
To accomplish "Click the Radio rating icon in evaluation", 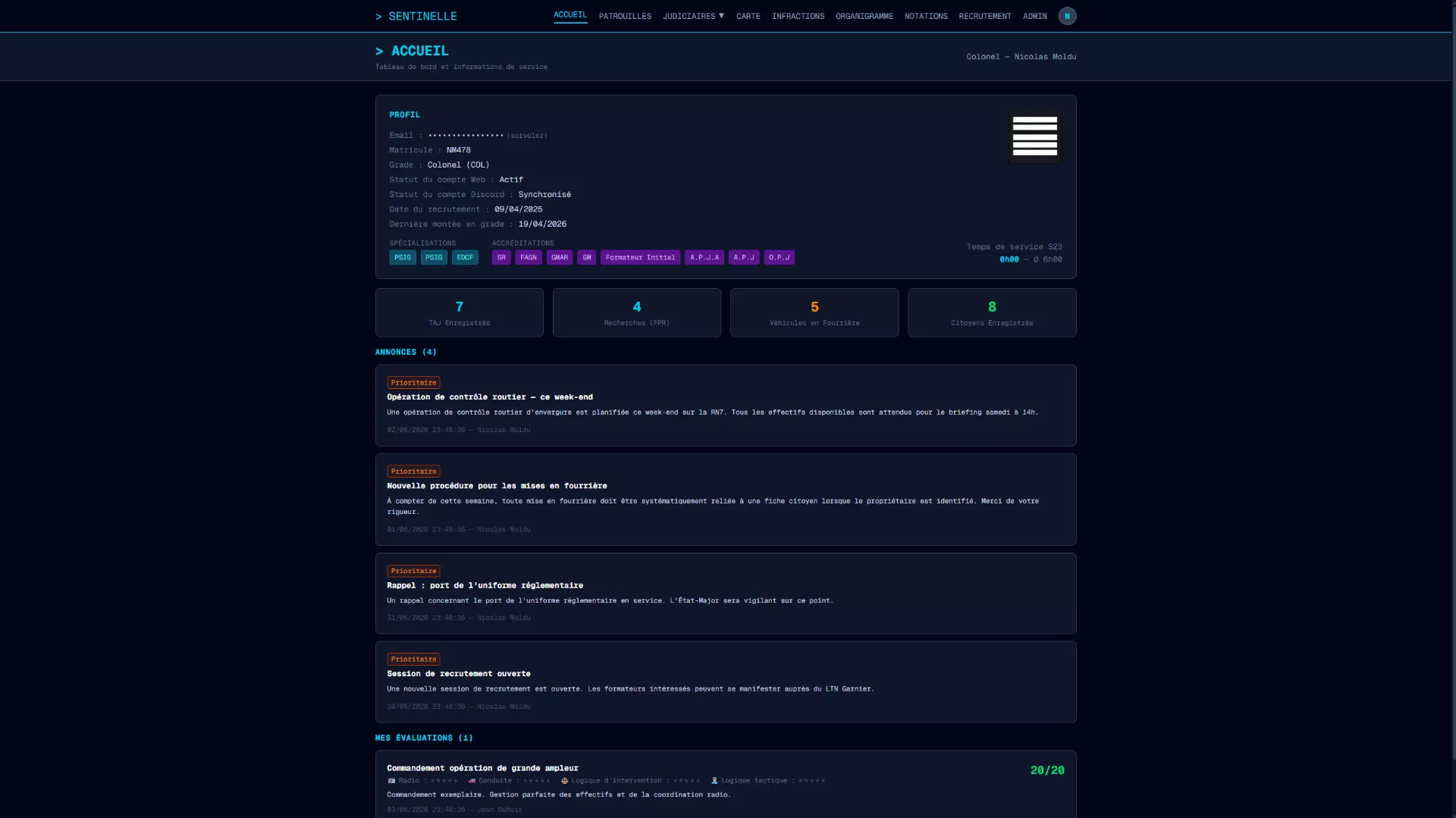I will pyautogui.click(x=391, y=781).
